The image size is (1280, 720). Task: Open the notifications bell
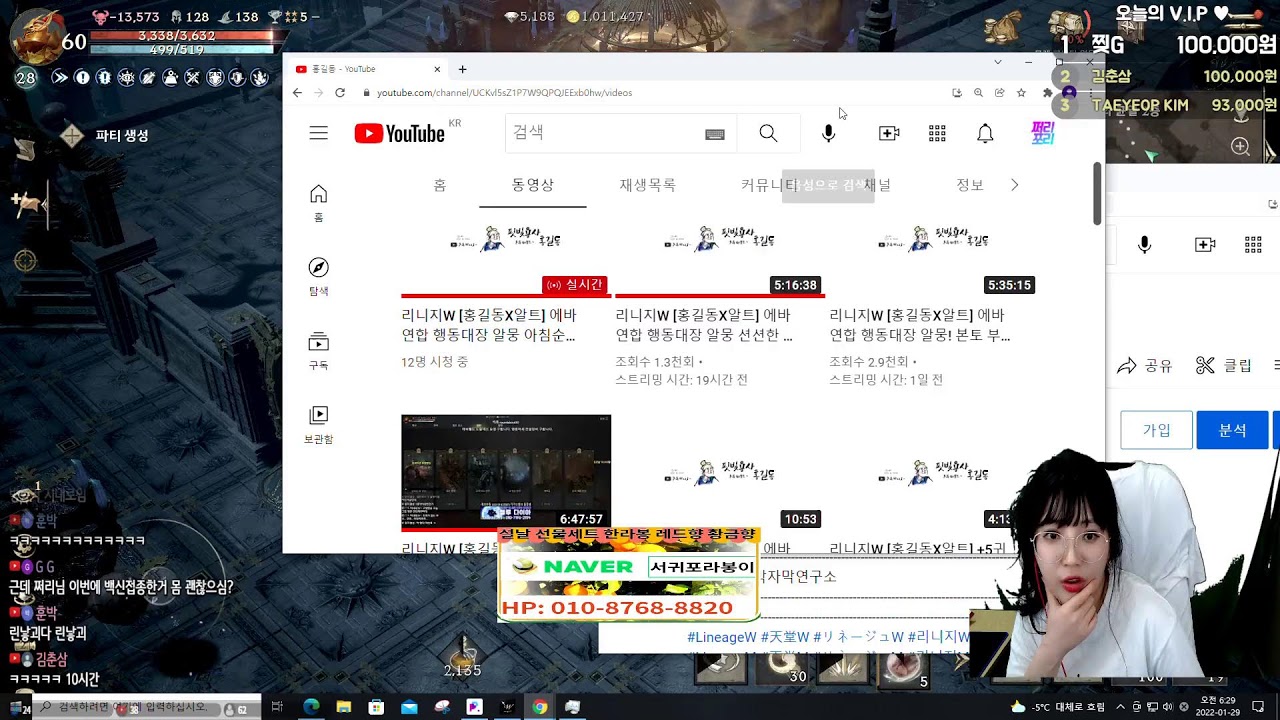(x=985, y=133)
